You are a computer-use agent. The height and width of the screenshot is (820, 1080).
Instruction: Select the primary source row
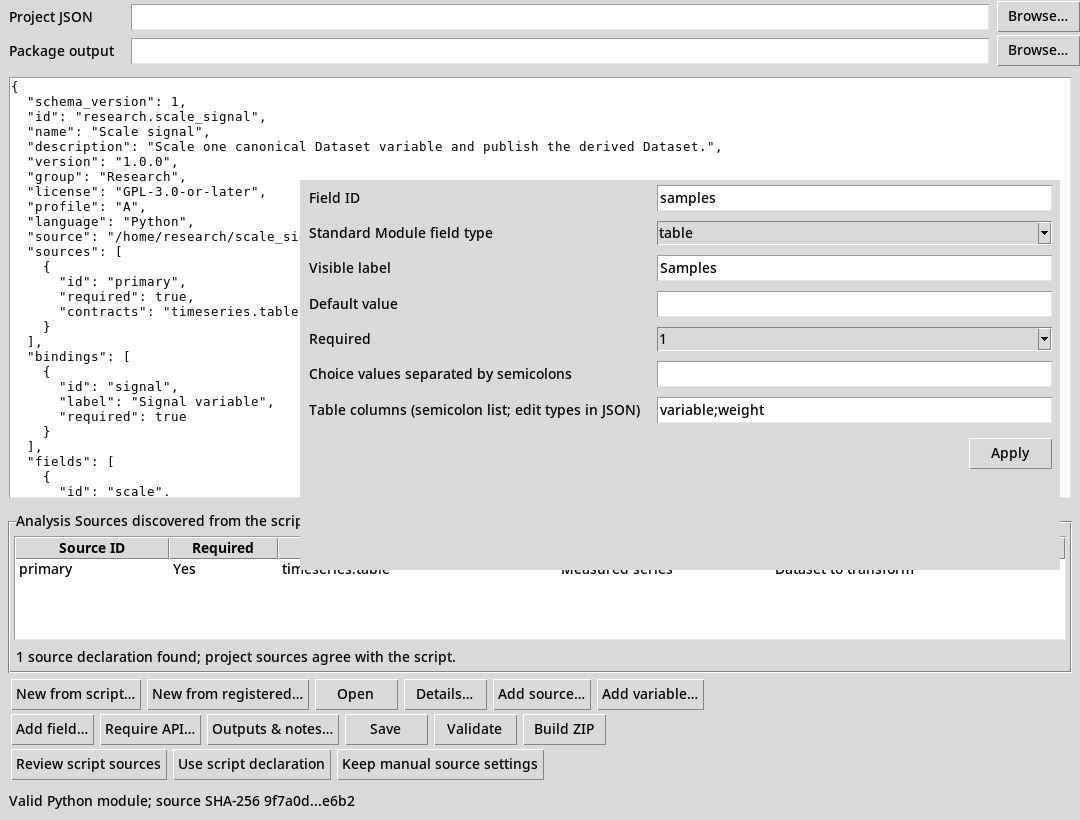pyautogui.click(x=540, y=569)
